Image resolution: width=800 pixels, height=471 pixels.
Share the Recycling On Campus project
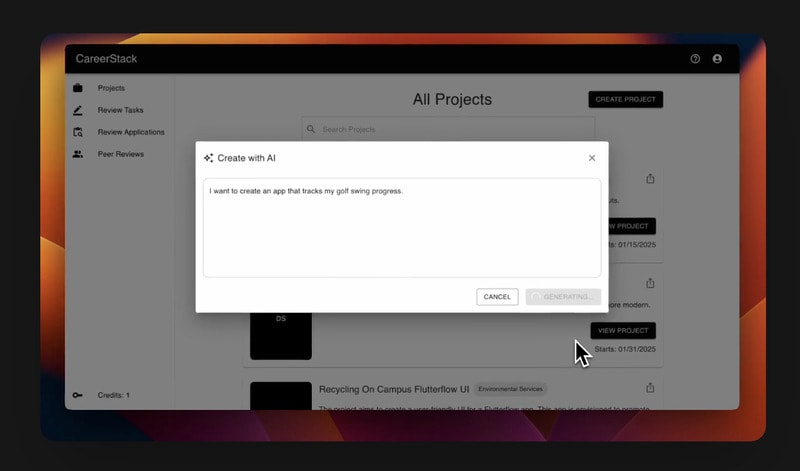[650, 388]
